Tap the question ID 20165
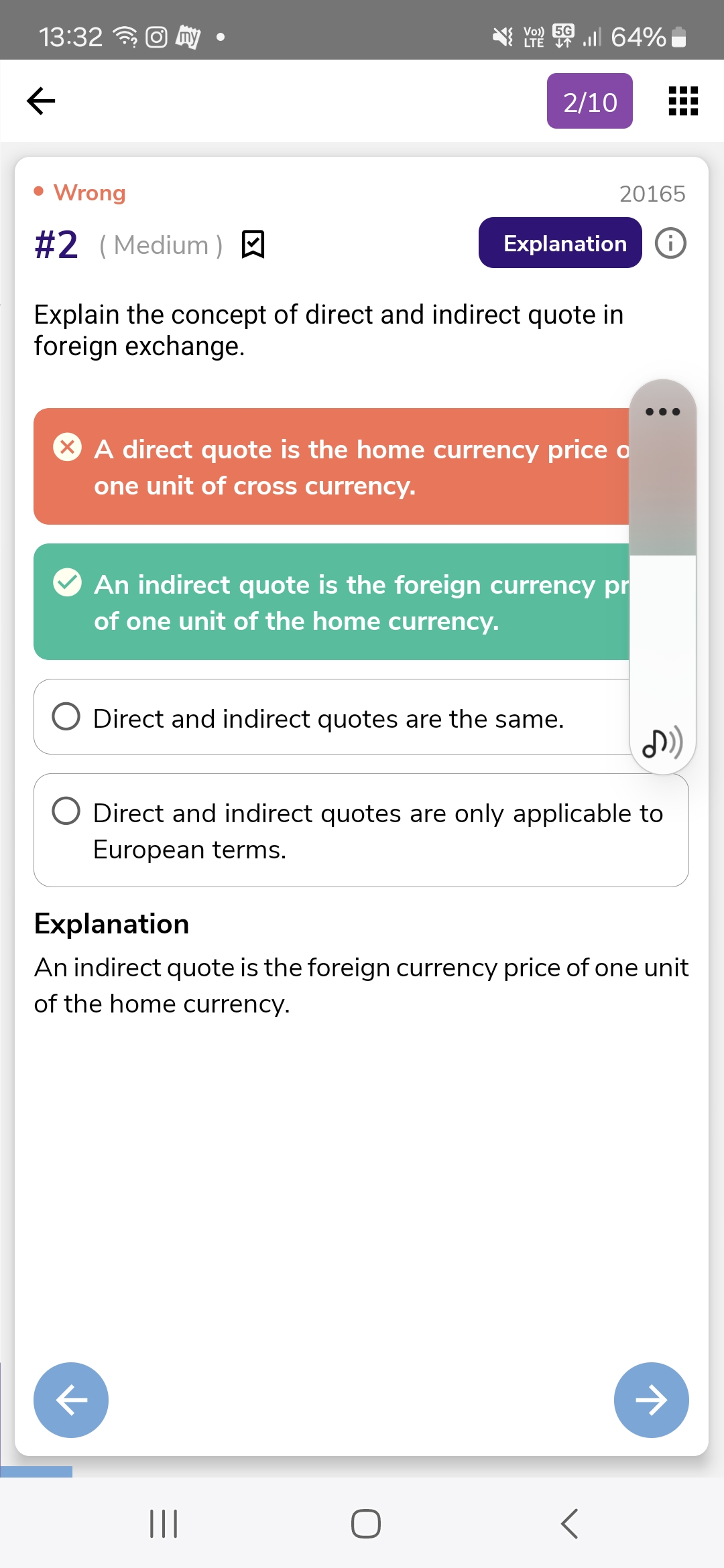This screenshot has width=724, height=1568. (x=652, y=194)
